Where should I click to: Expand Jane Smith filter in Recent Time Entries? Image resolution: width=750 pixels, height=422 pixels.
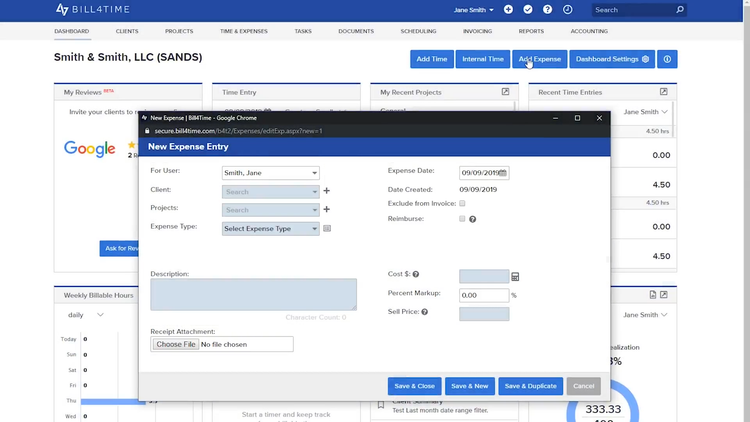tap(646, 111)
